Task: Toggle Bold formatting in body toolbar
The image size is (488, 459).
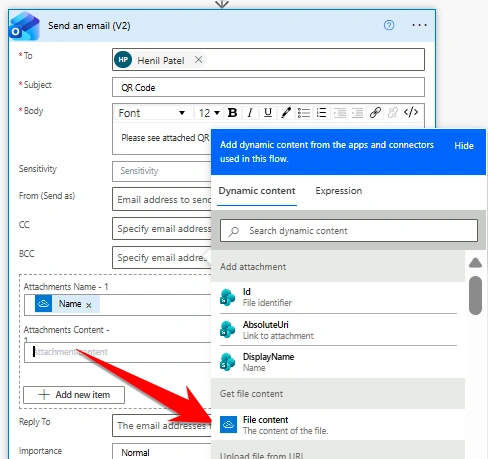Action: coord(232,113)
